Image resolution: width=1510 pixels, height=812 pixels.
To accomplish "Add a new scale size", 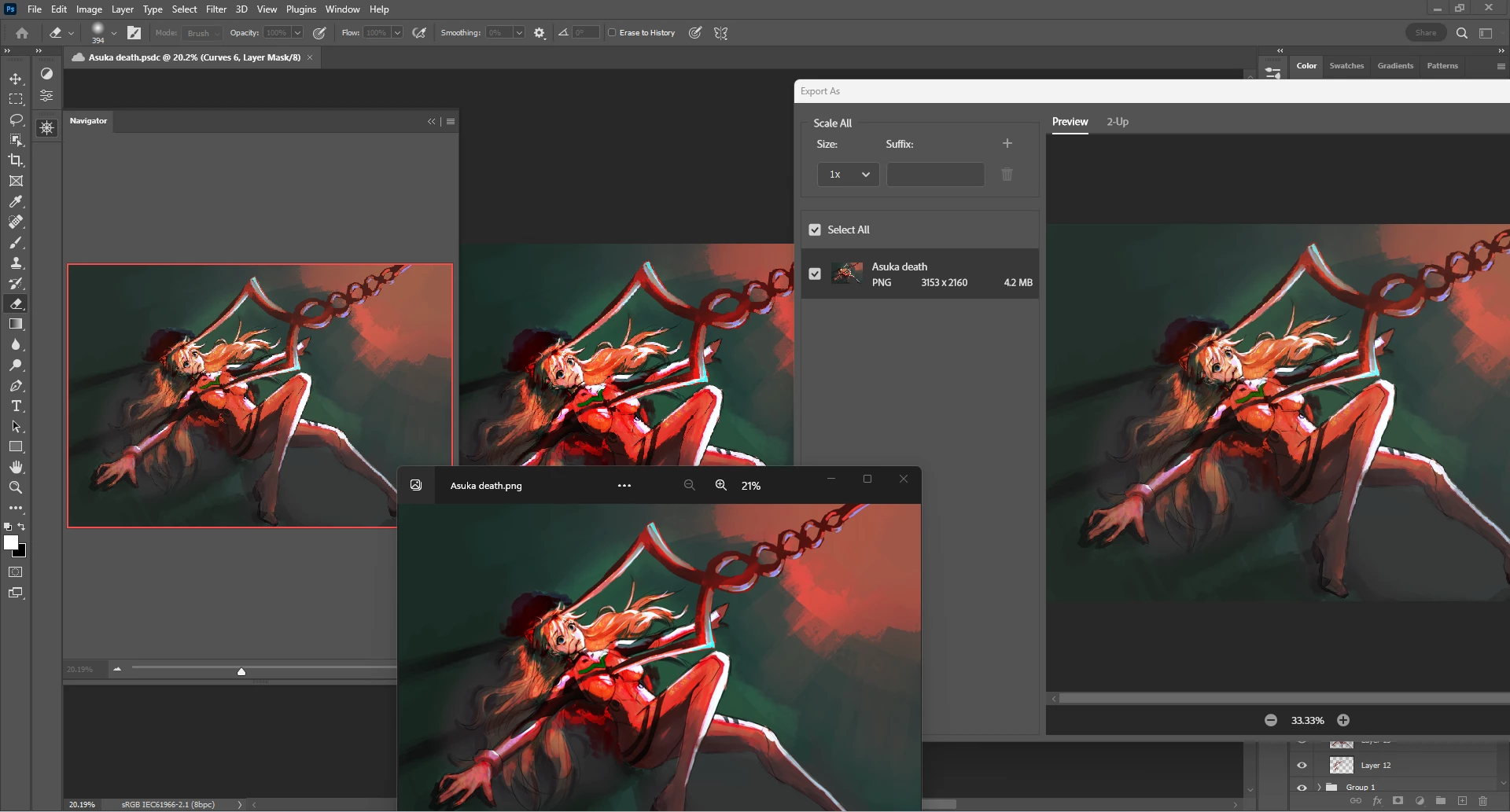I will pos(1007,143).
